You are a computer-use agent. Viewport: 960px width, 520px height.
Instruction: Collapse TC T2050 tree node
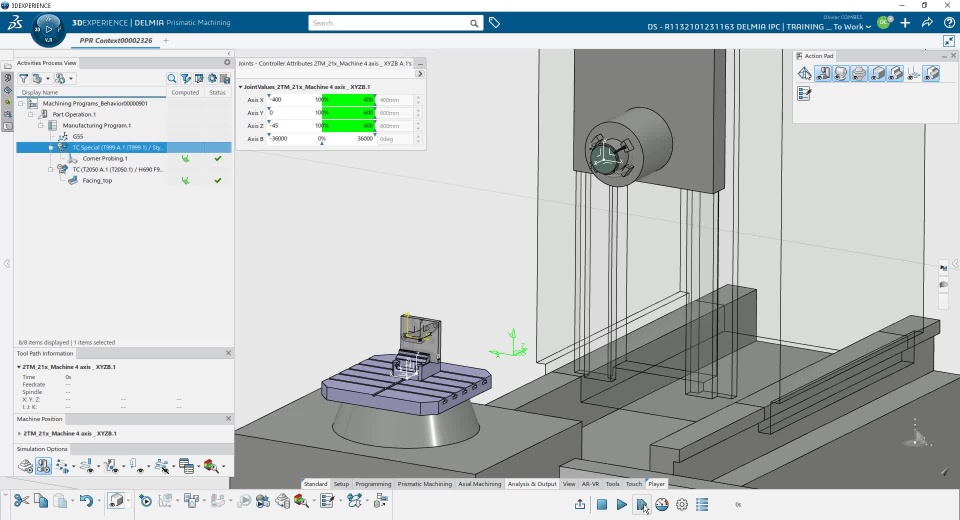51,170
